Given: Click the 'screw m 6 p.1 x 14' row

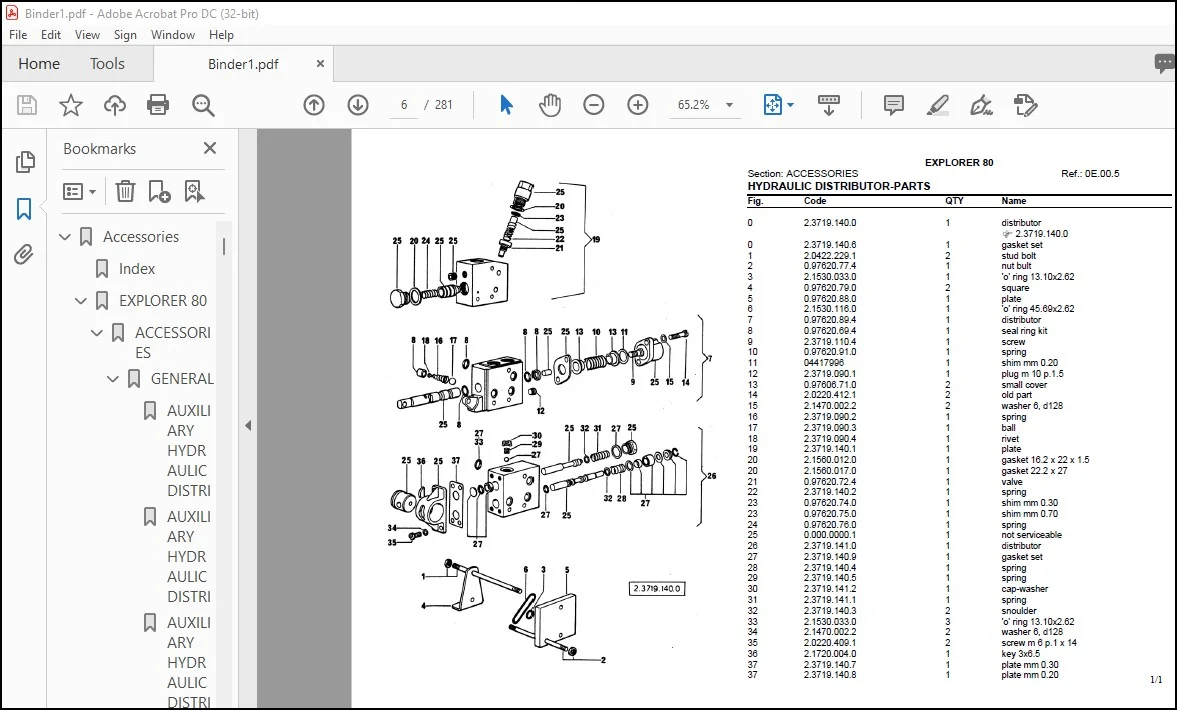Looking at the screenshot, I should (959, 642).
